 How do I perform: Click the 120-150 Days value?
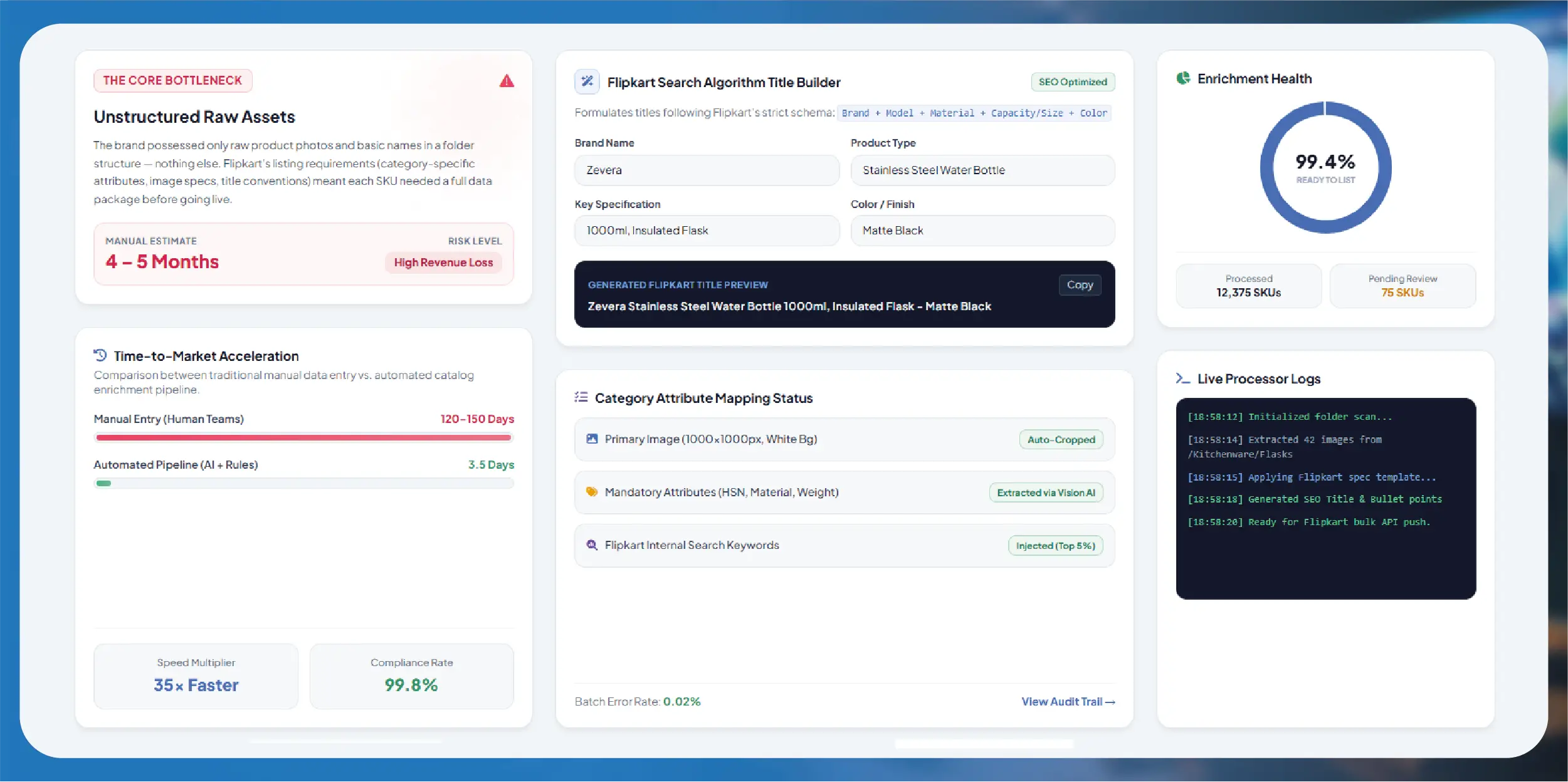477,419
